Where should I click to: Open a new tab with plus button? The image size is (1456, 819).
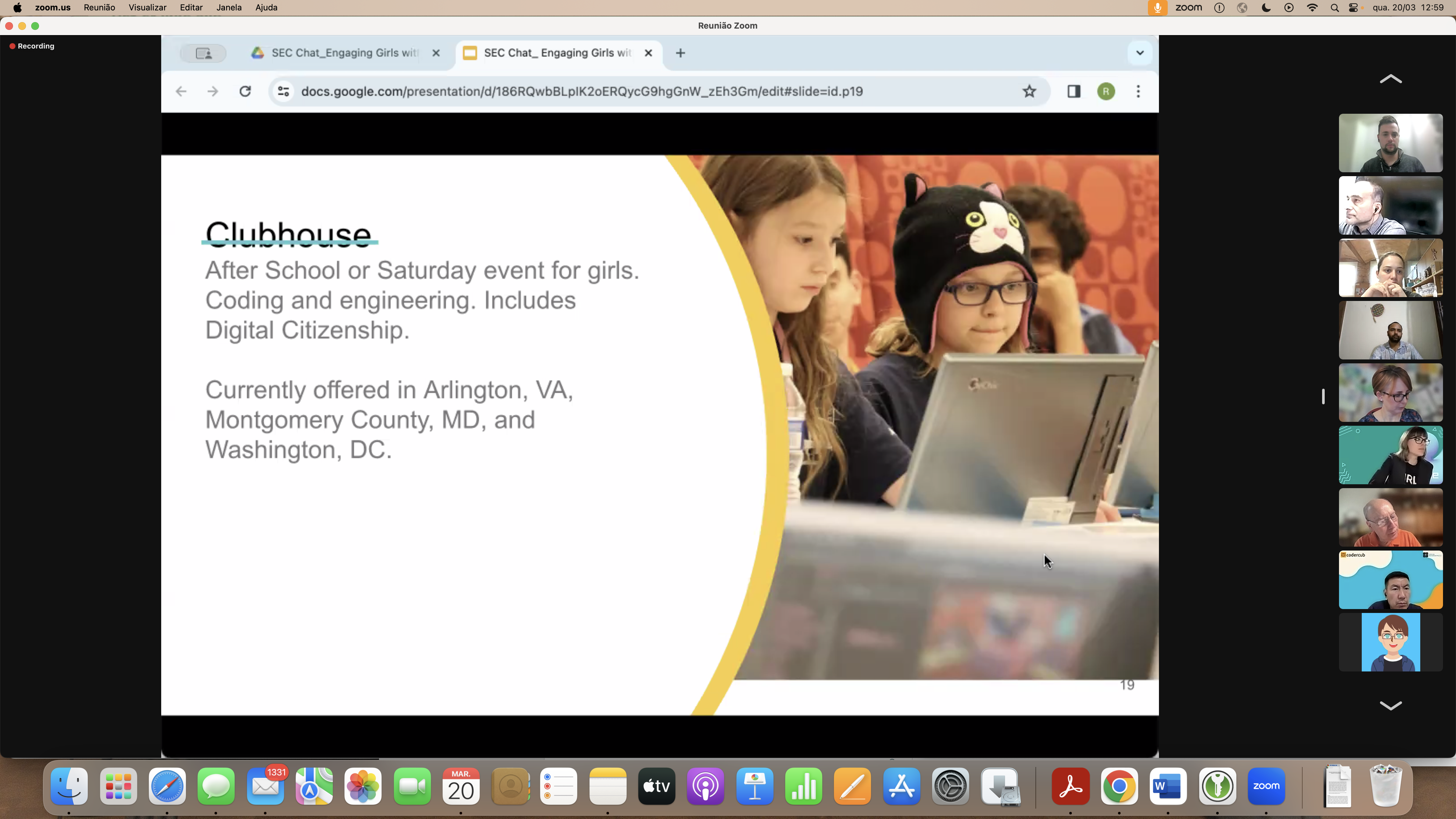coord(681,53)
